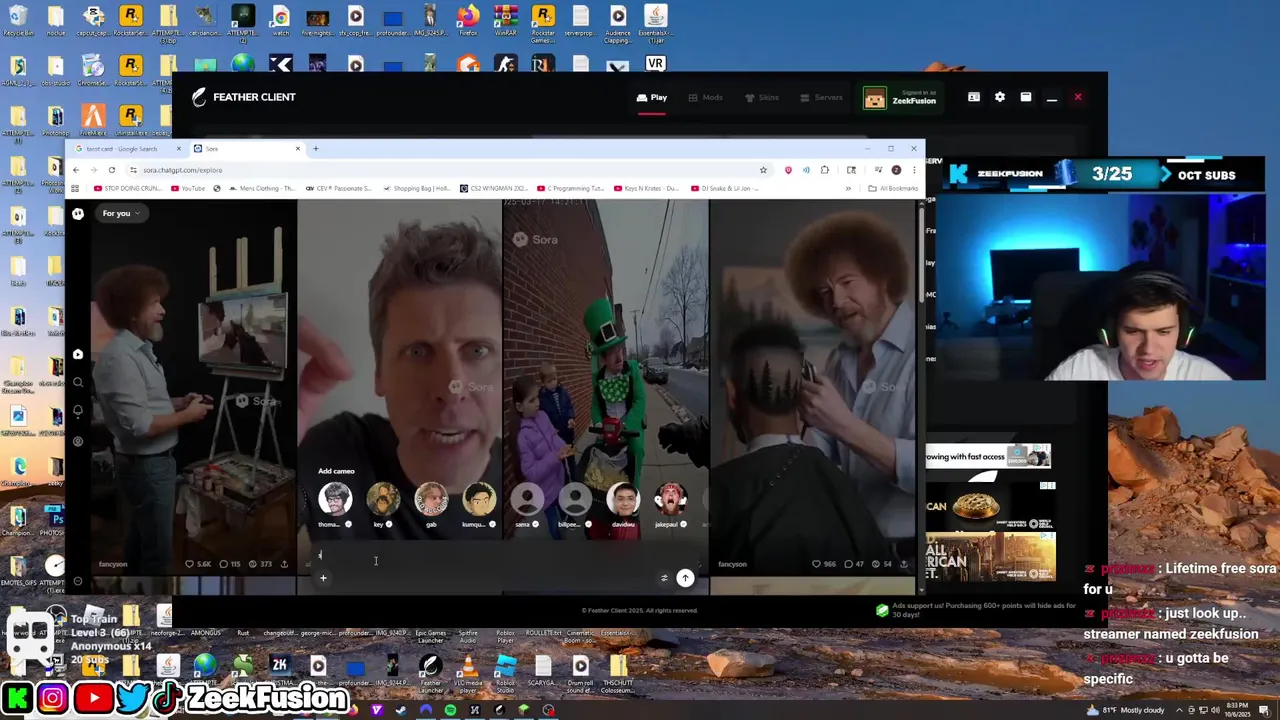Open the YouTube bookmark
Image resolution: width=1280 pixels, height=720 pixels.
[x=188, y=188]
